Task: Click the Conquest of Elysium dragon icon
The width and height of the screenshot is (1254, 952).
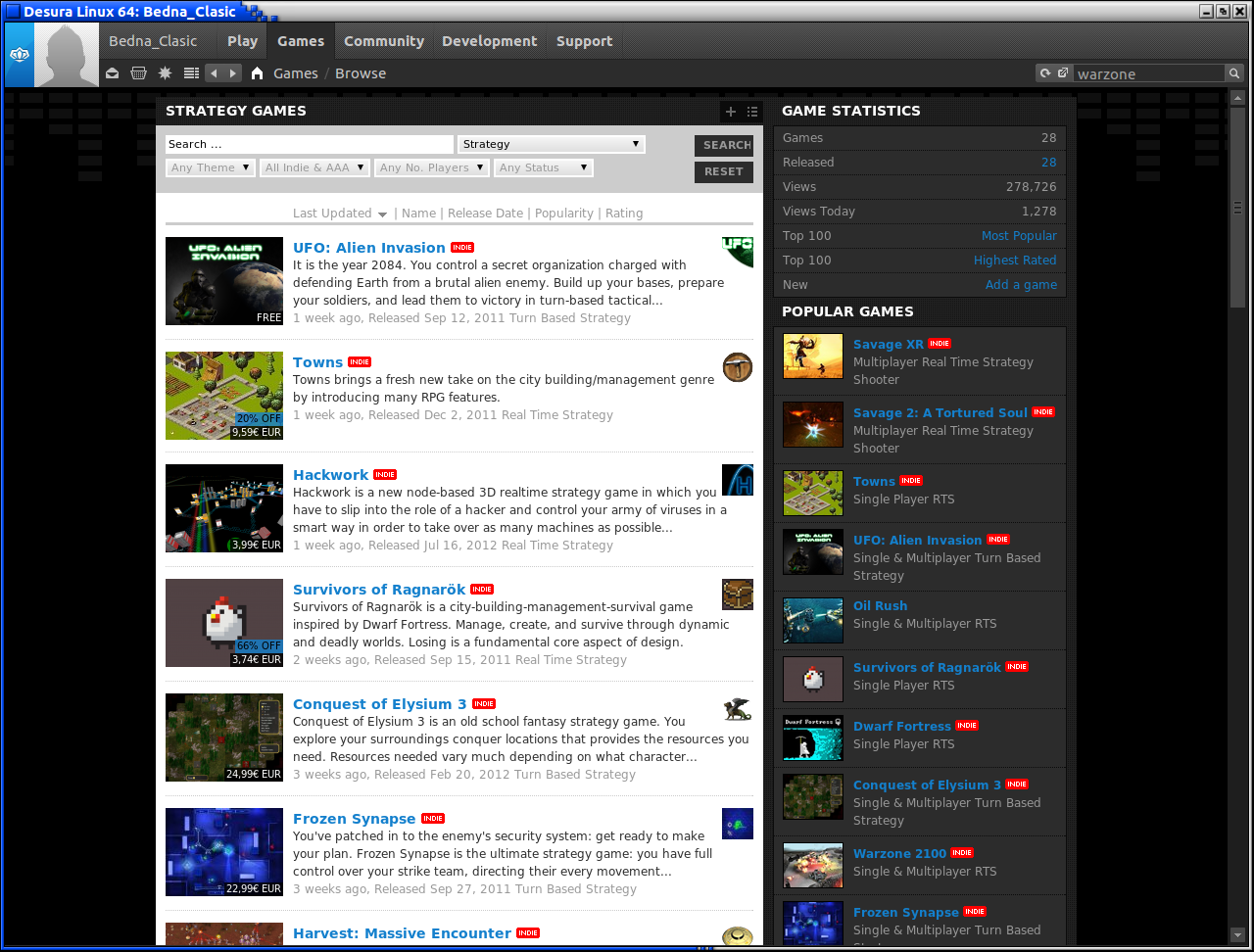Action: (738, 709)
